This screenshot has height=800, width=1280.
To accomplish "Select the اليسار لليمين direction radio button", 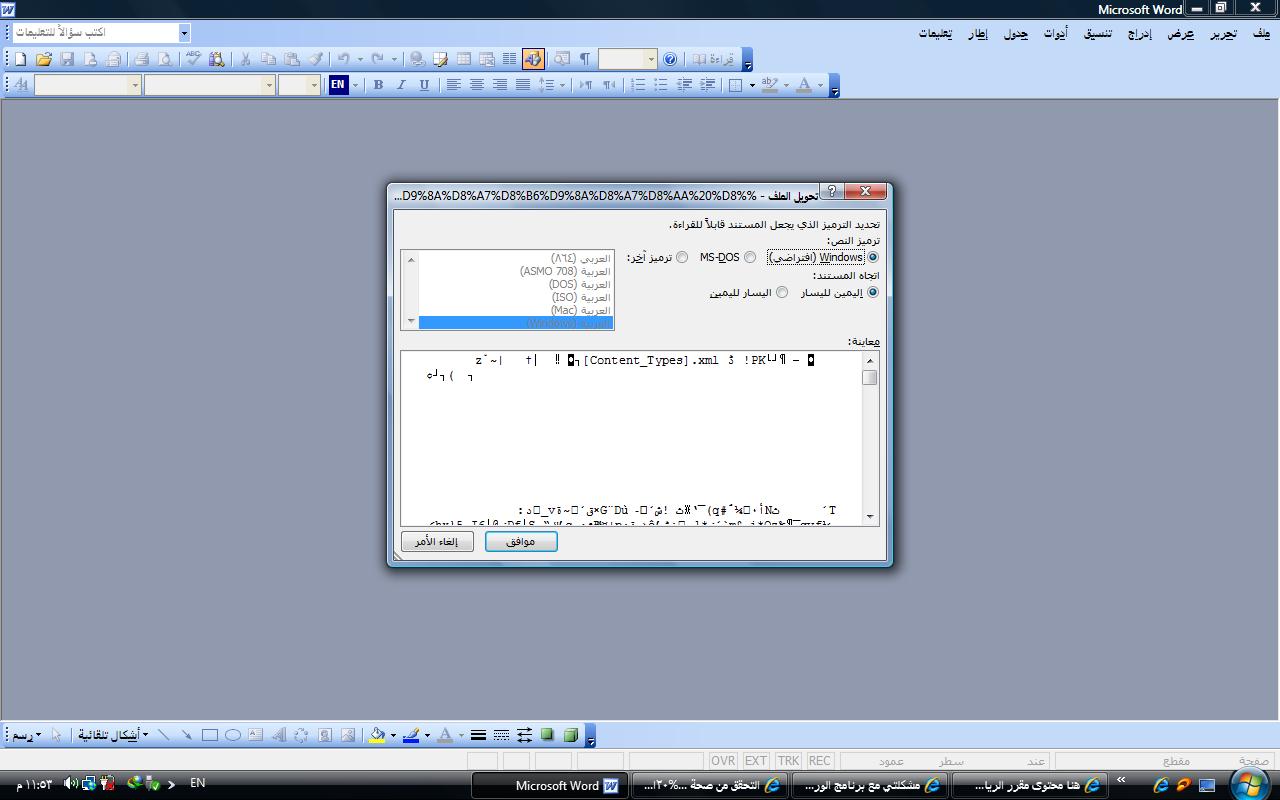I will pos(782,293).
